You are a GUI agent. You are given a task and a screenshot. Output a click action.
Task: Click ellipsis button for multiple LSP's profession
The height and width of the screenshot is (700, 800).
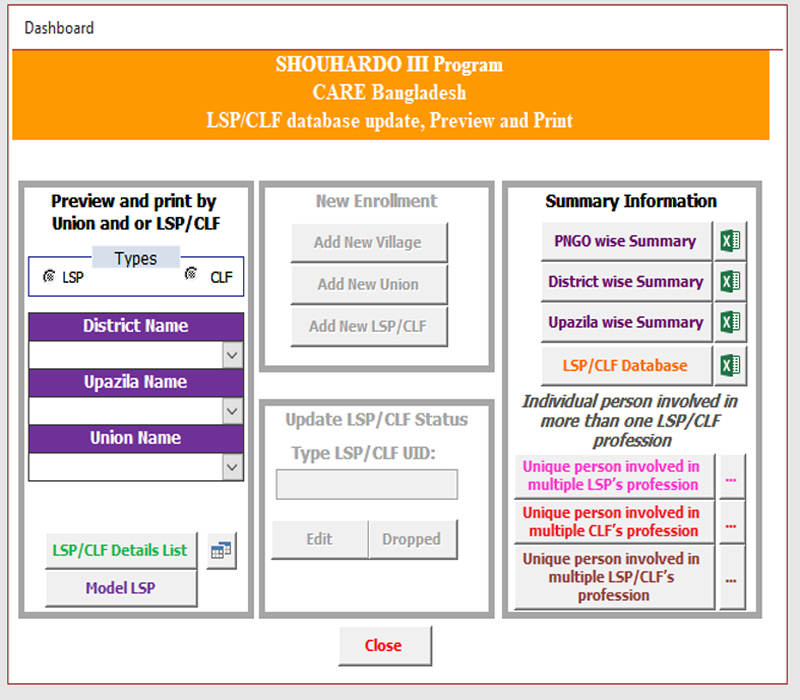pyautogui.click(x=732, y=477)
